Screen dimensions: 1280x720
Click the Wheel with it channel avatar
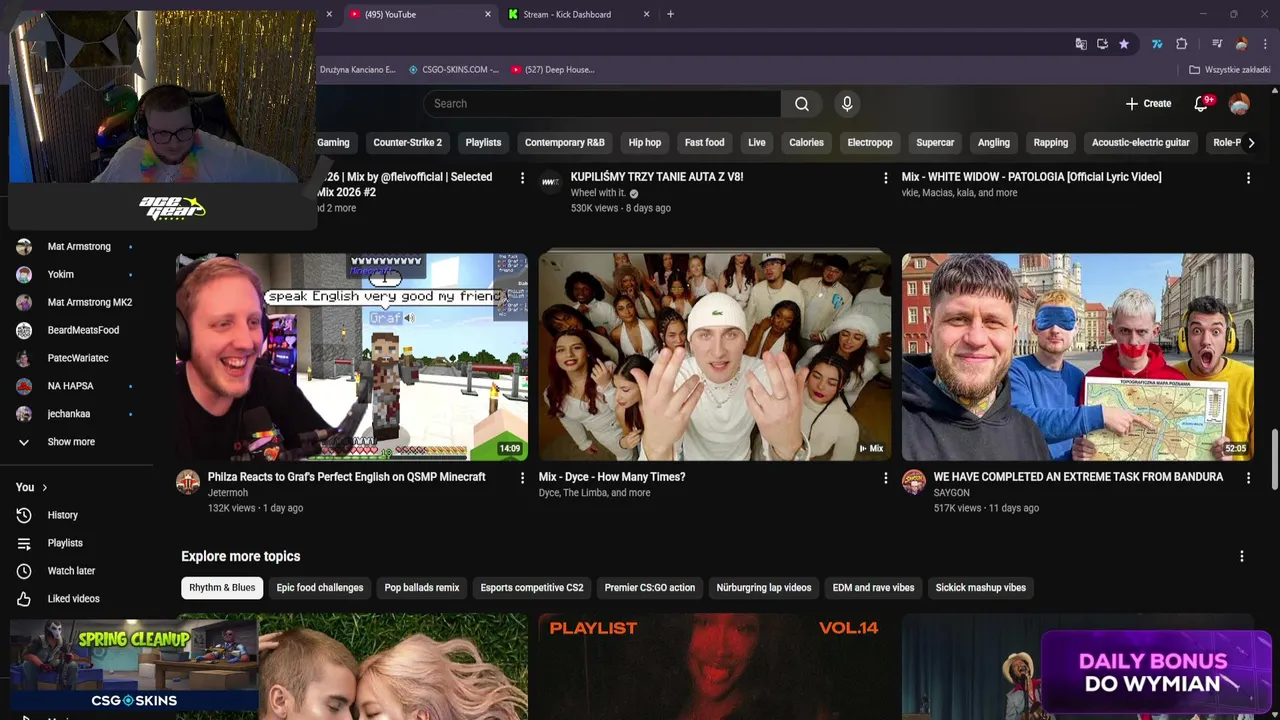[550, 181]
